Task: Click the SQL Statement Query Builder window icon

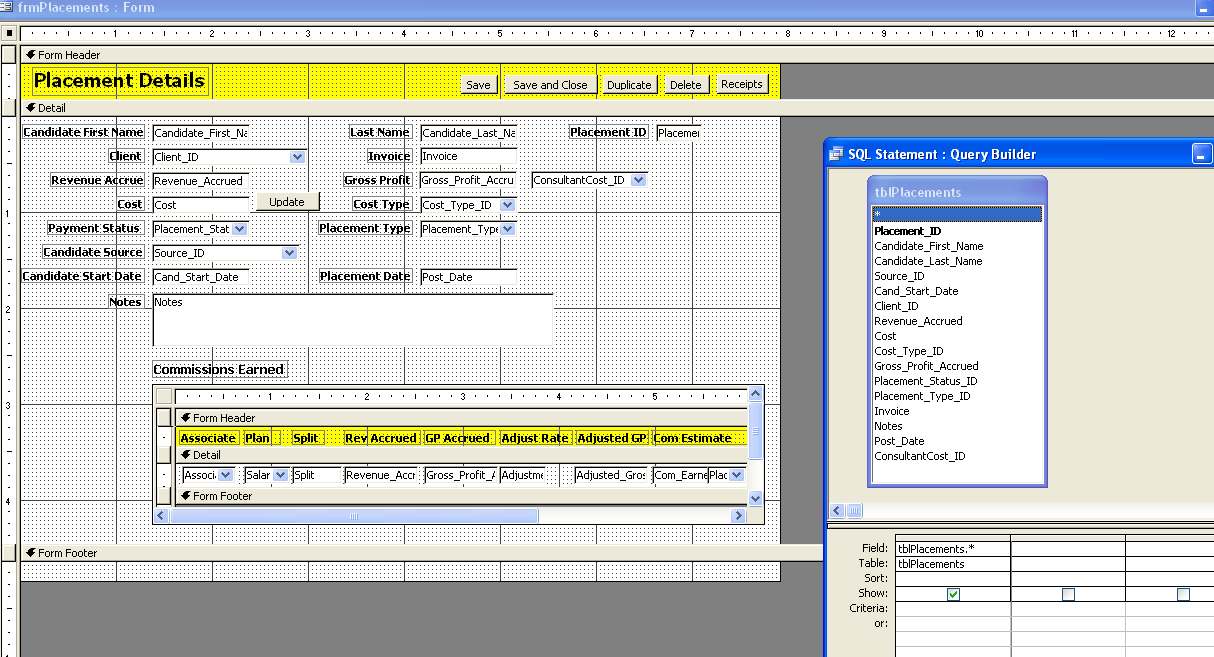Action: click(x=837, y=154)
